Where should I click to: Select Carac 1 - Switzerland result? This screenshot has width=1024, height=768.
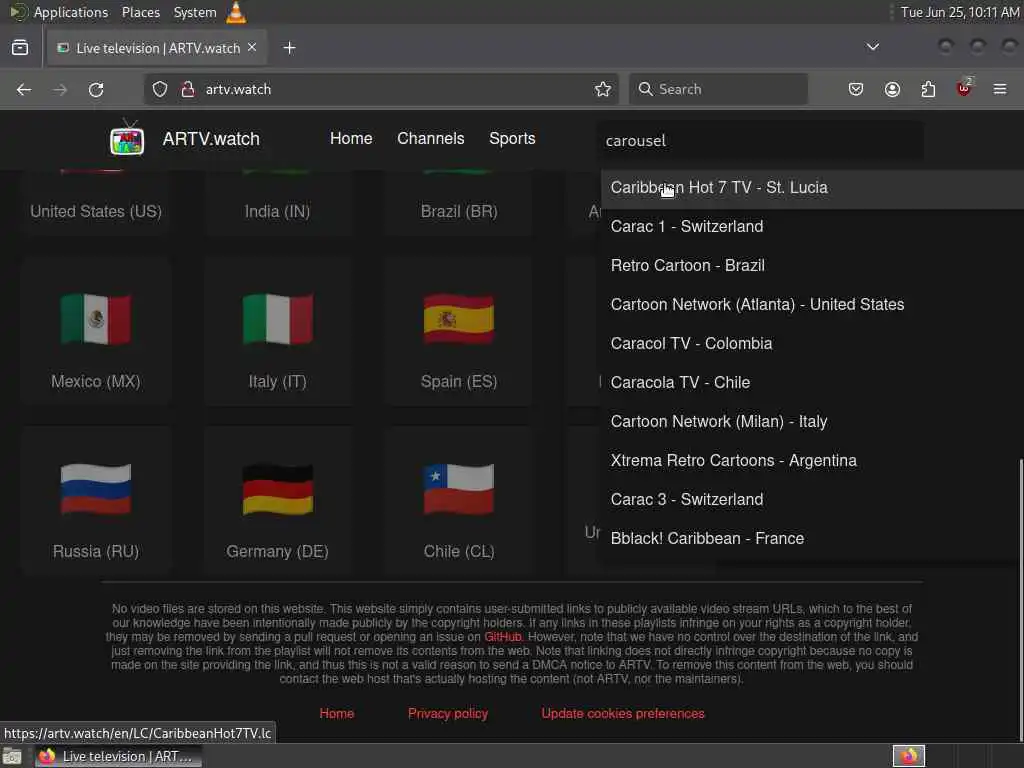(x=812, y=227)
